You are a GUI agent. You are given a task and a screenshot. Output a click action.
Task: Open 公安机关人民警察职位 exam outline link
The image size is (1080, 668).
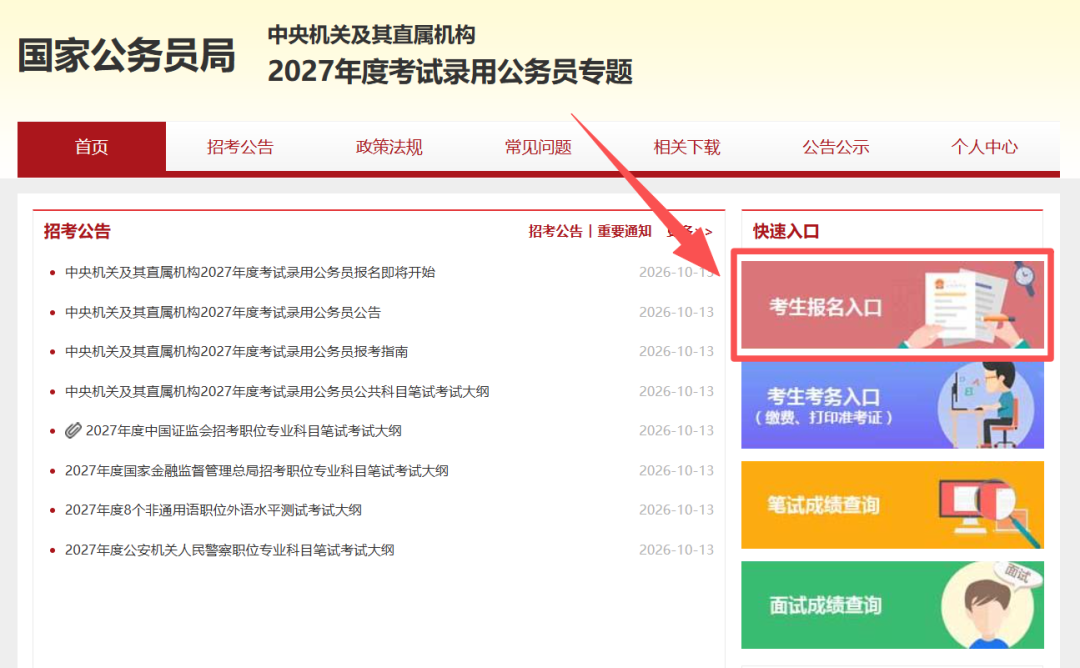(230, 550)
